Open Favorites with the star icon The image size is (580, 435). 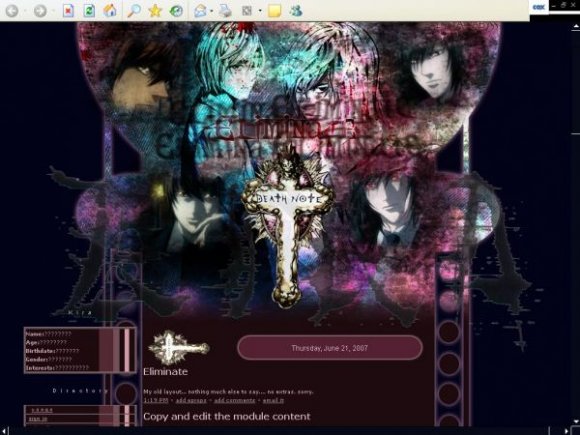click(155, 11)
